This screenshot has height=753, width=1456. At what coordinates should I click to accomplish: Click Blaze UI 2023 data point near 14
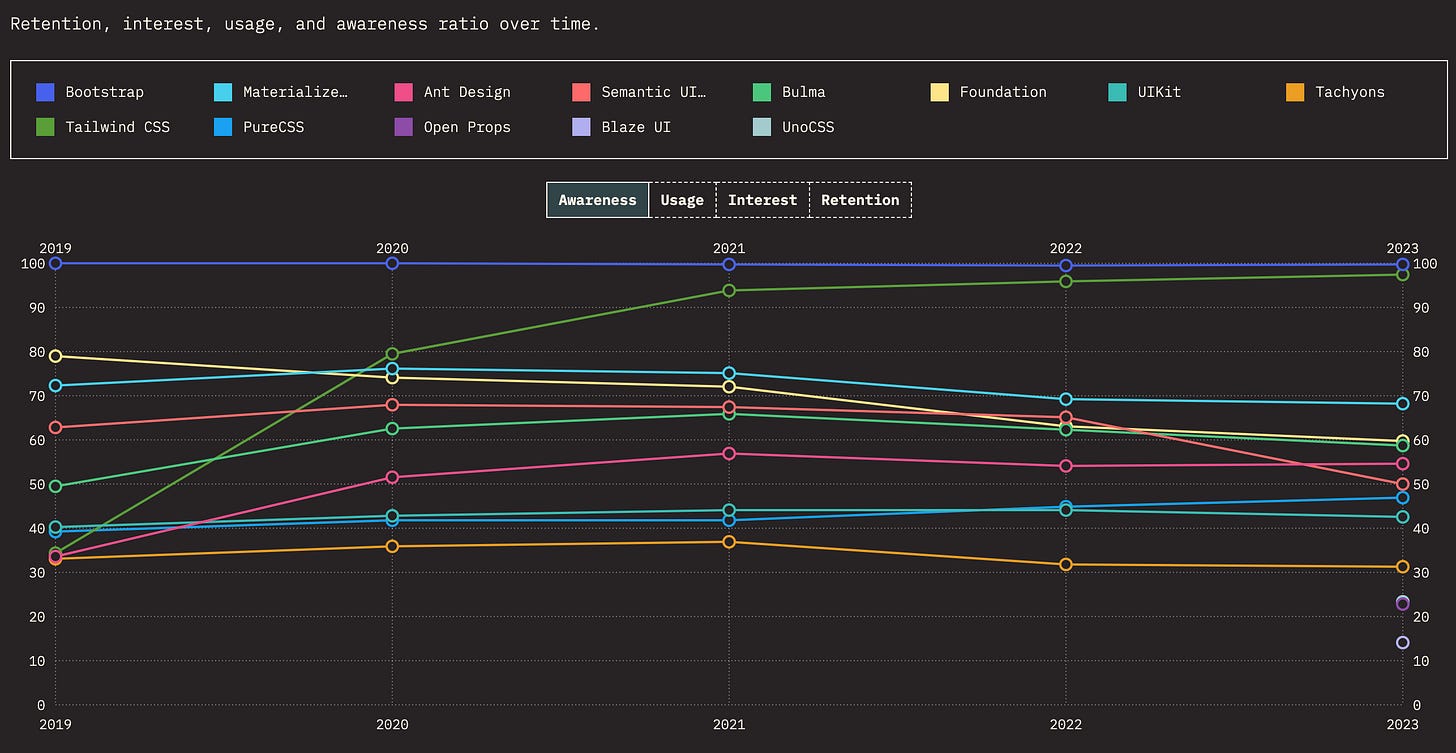pos(1402,642)
